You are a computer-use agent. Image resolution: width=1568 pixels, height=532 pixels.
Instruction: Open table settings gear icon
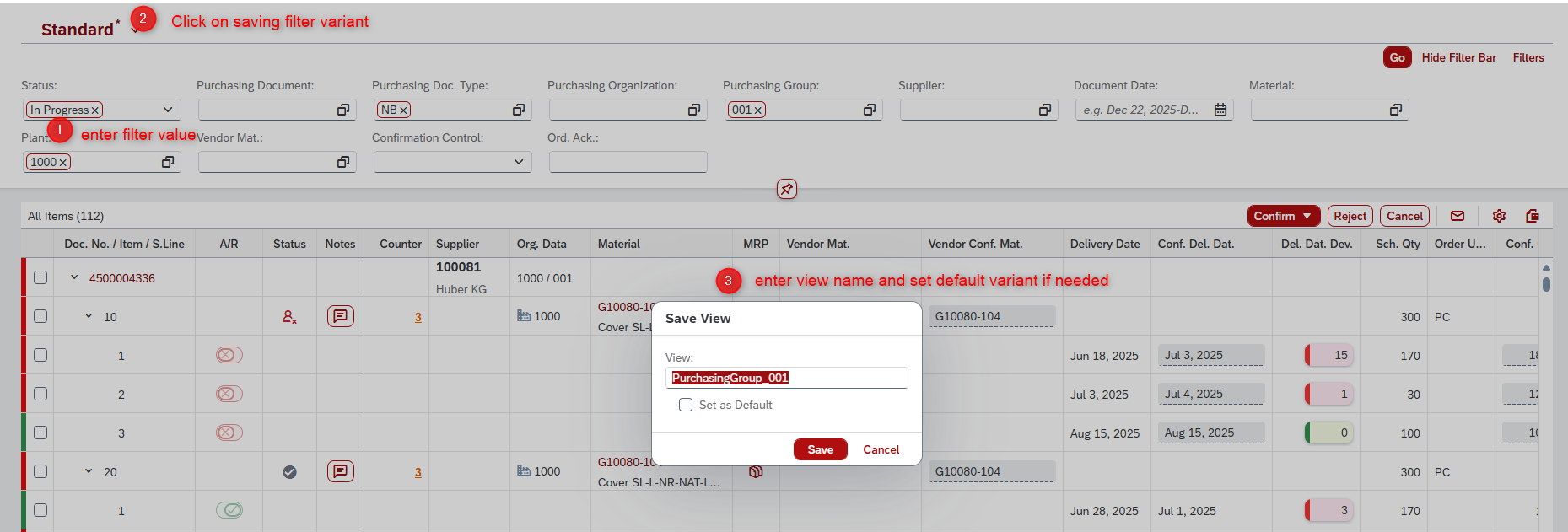click(x=1499, y=216)
